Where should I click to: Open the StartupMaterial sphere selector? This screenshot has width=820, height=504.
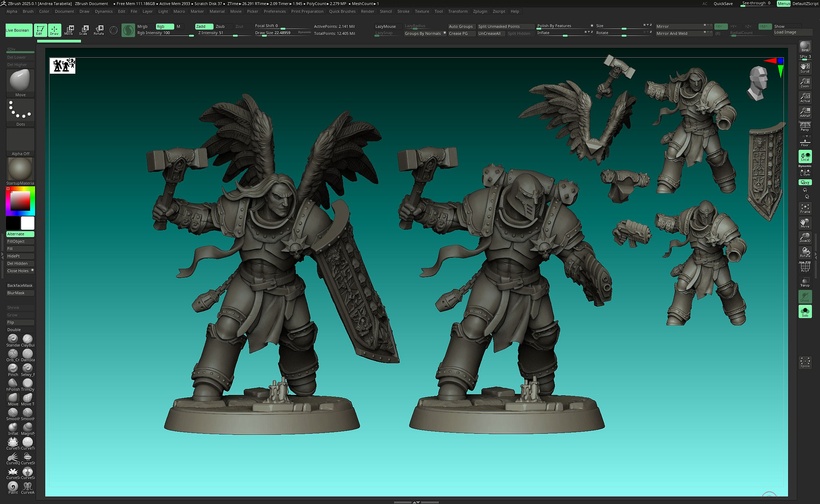point(20,170)
